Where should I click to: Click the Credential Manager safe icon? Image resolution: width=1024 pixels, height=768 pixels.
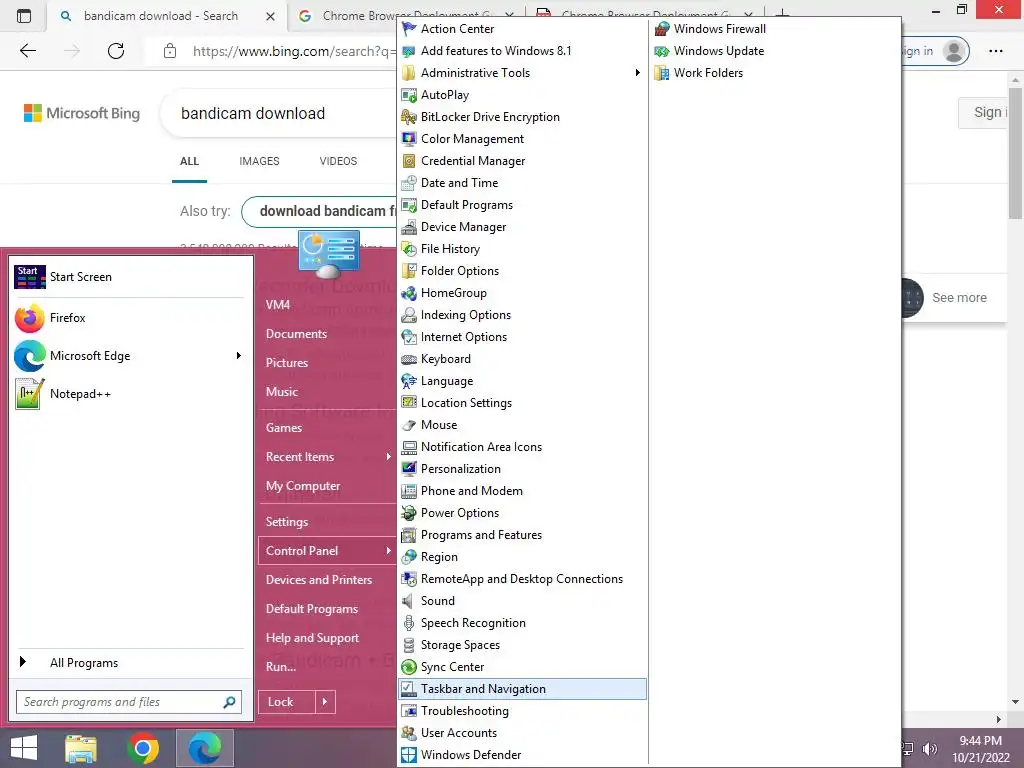coord(409,161)
